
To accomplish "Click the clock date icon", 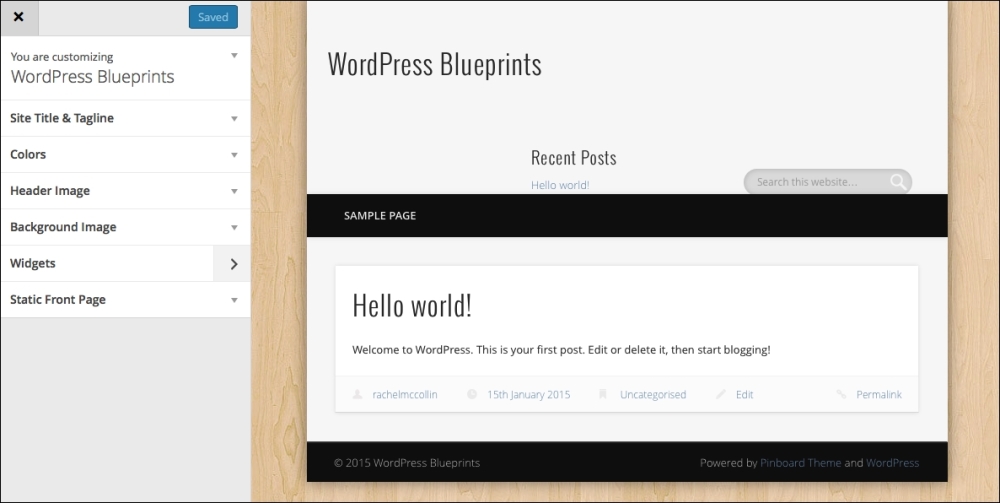I will click(x=472, y=394).
